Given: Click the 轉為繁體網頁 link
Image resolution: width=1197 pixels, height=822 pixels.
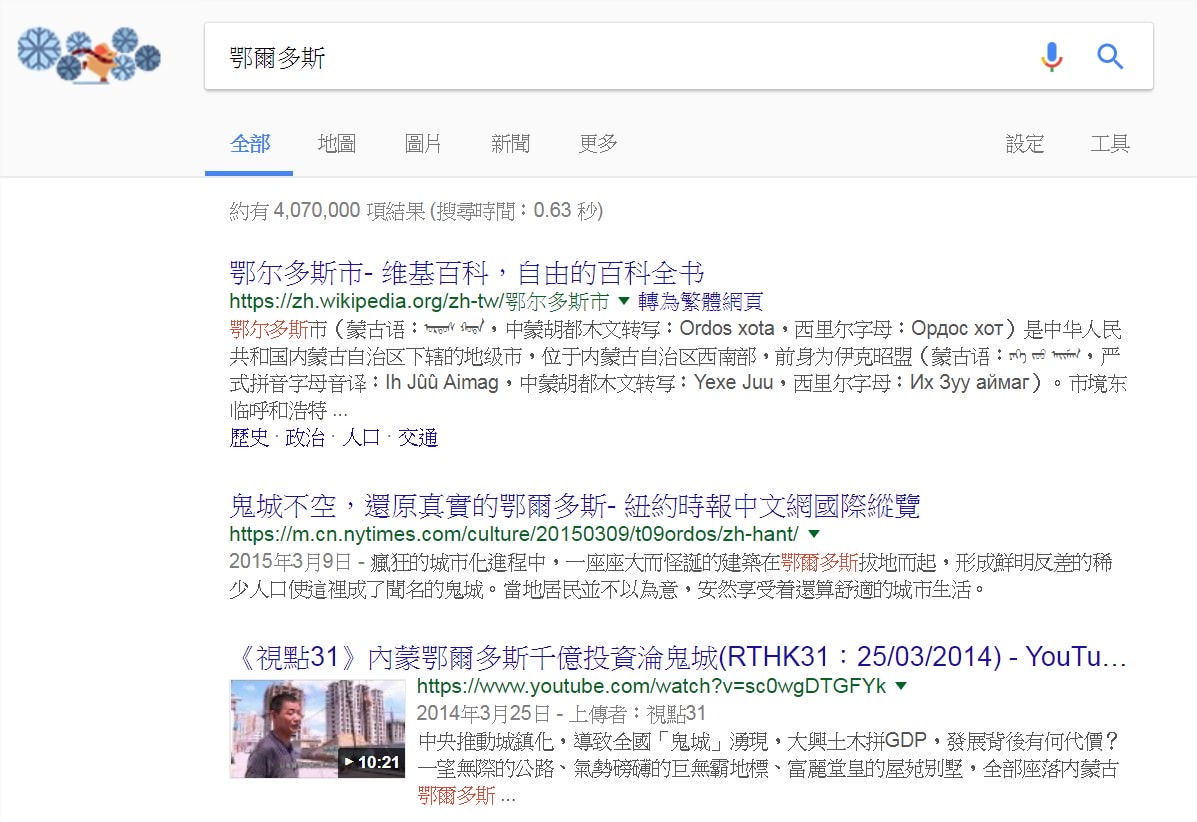Looking at the screenshot, I should pos(701,301).
